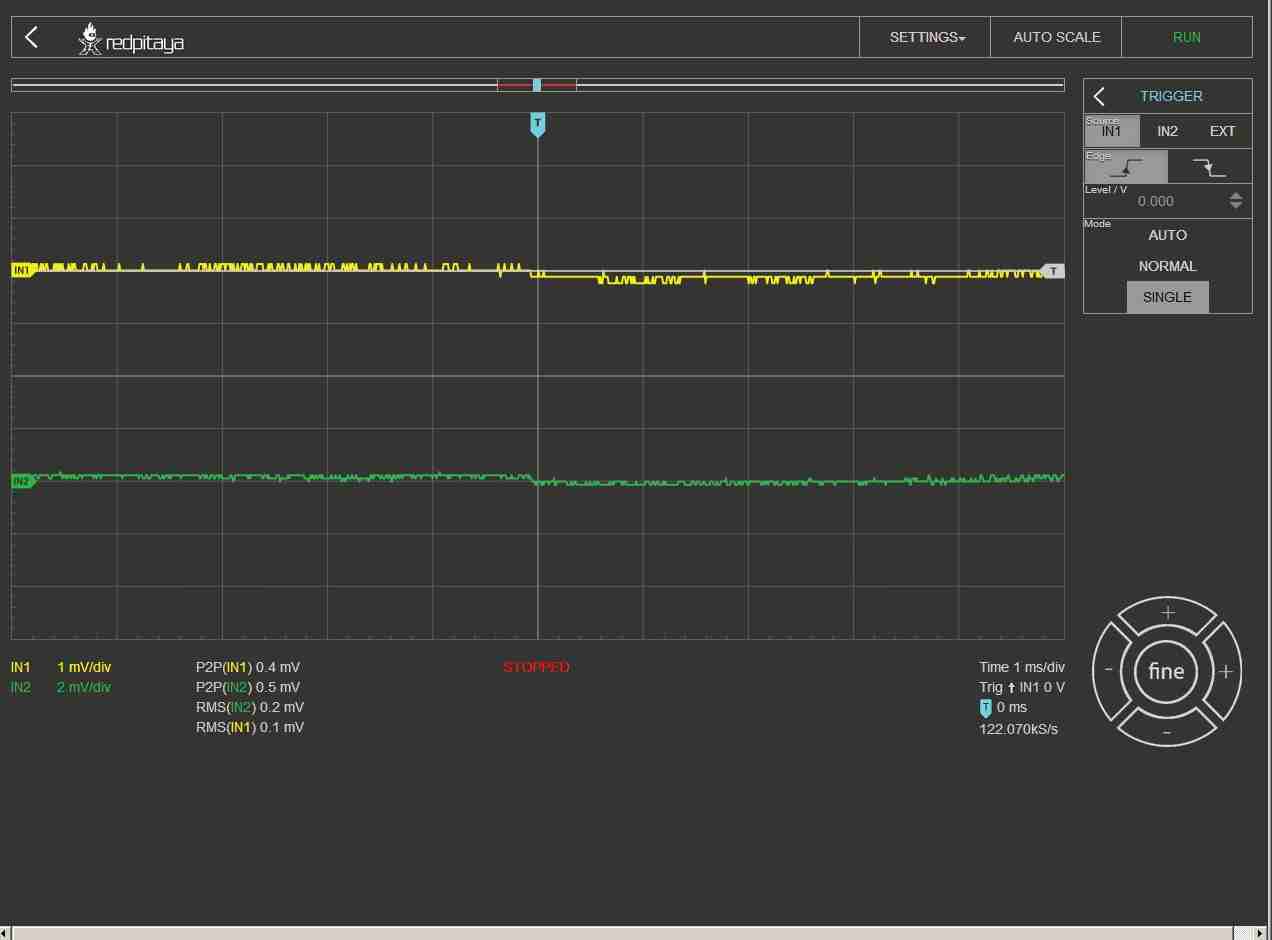Screen dimensions: 1272x940
Task: Collapse the TRIGGER panel with back chevron
Action: point(1099,96)
